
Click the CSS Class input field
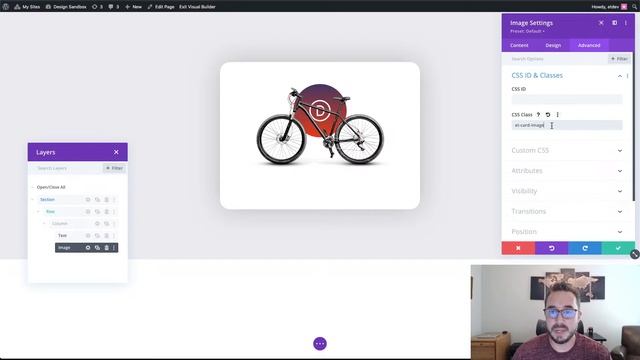coord(567,125)
